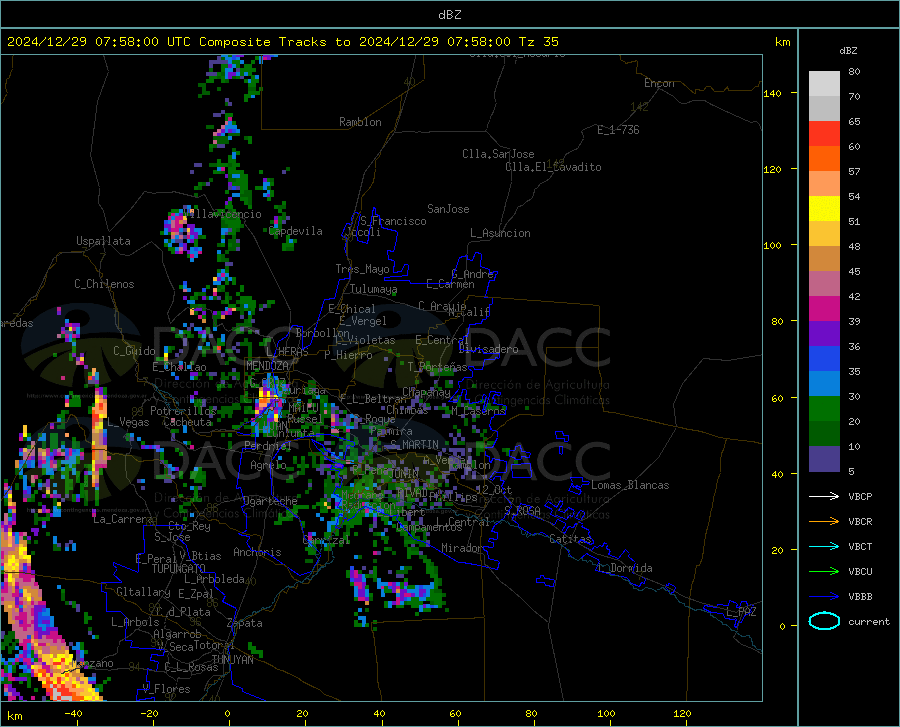The width and height of the screenshot is (900, 727).
Task: Click the S_Francisco map label
Action: click(393, 221)
